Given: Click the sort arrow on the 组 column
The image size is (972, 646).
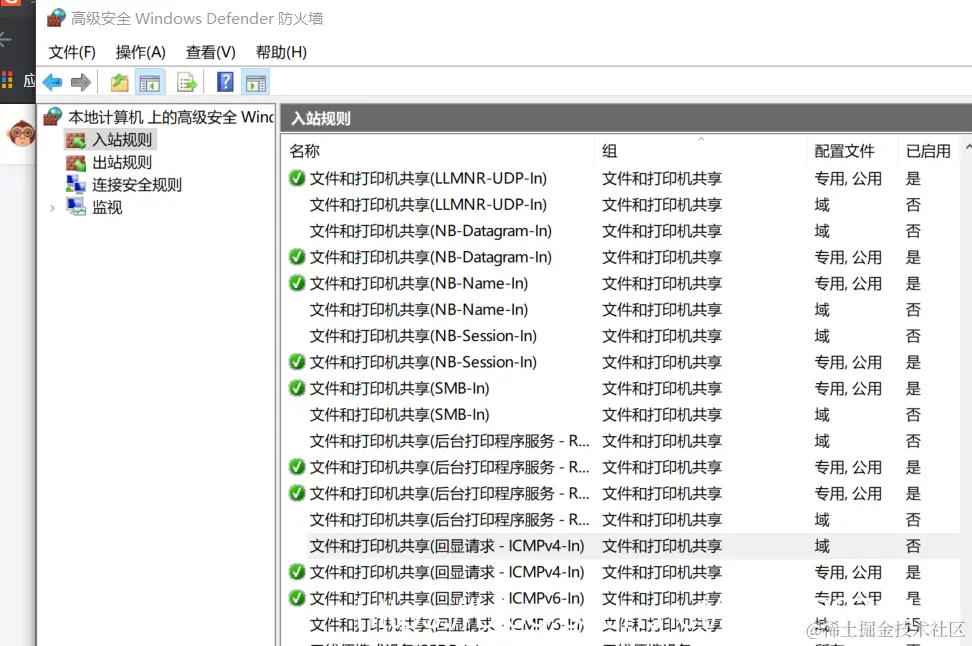Looking at the screenshot, I should click(701, 139).
